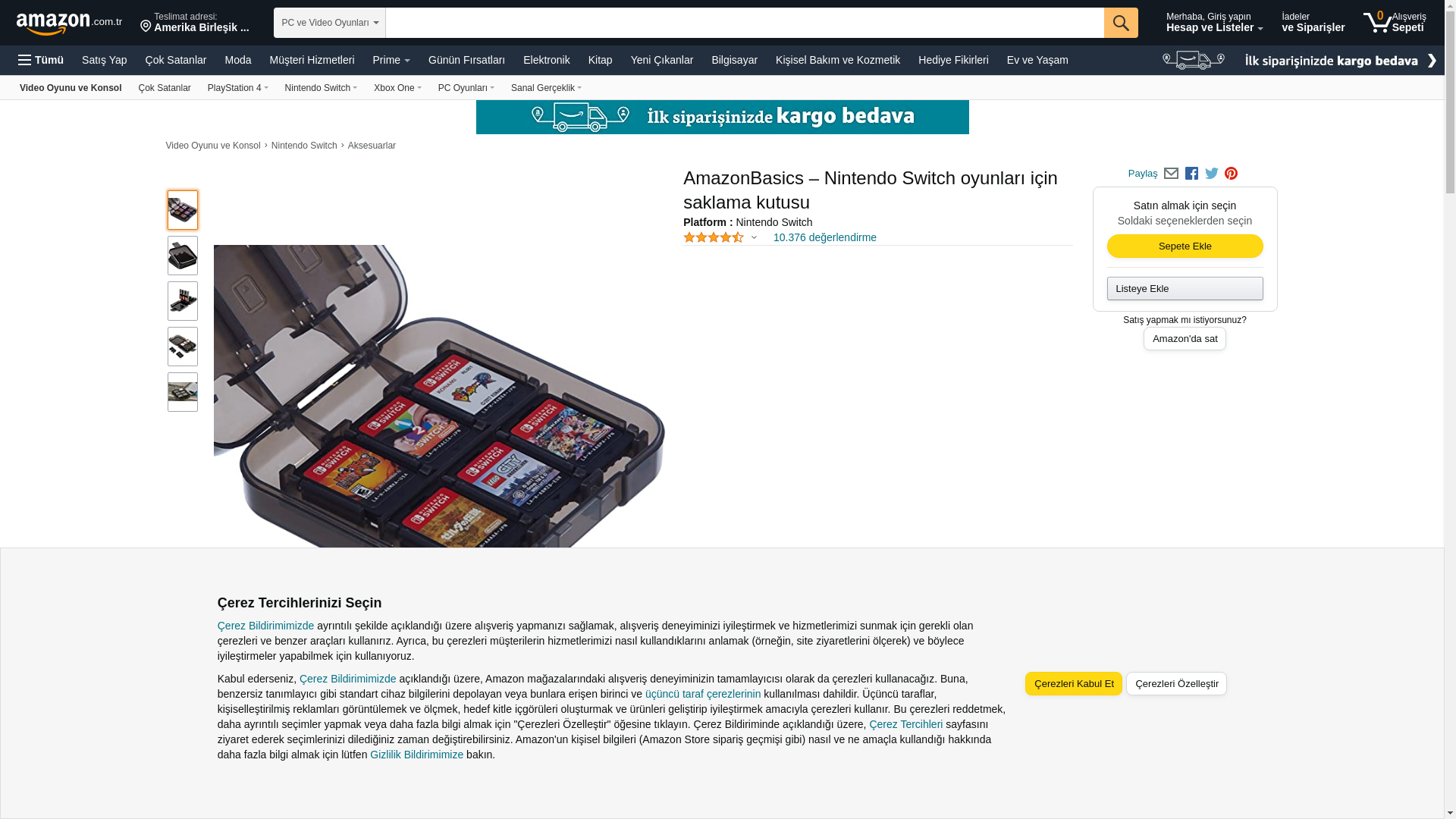Open the 10.376 değerlendirme reviews link
1456x819 pixels.
[x=824, y=237]
